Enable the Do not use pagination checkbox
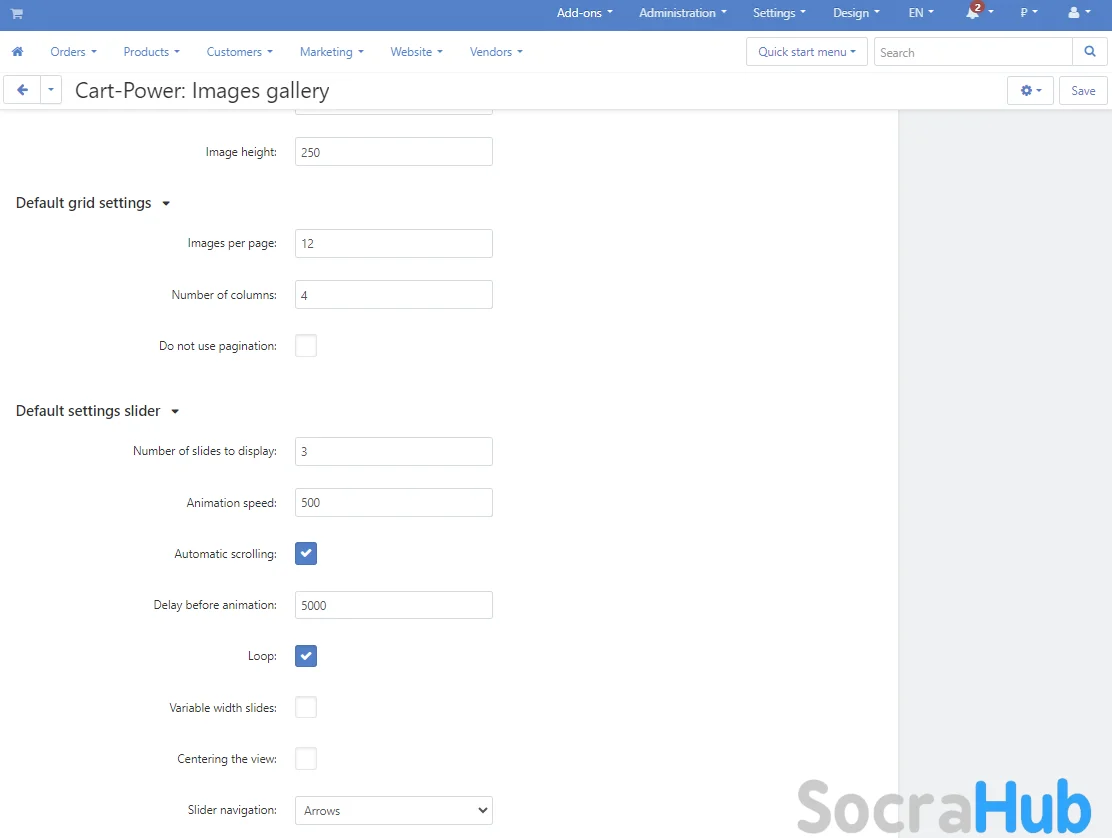Image resolution: width=1112 pixels, height=838 pixels. [306, 346]
